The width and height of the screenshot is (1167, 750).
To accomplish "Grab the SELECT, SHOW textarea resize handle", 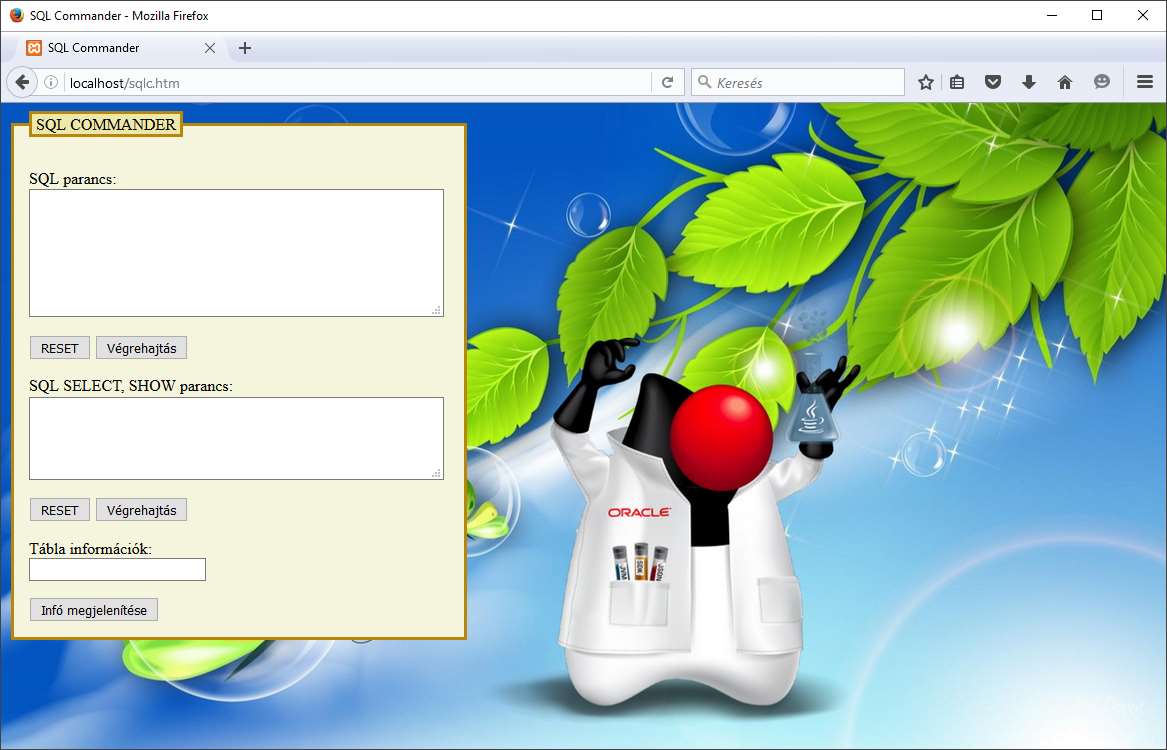I will pos(437,472).
